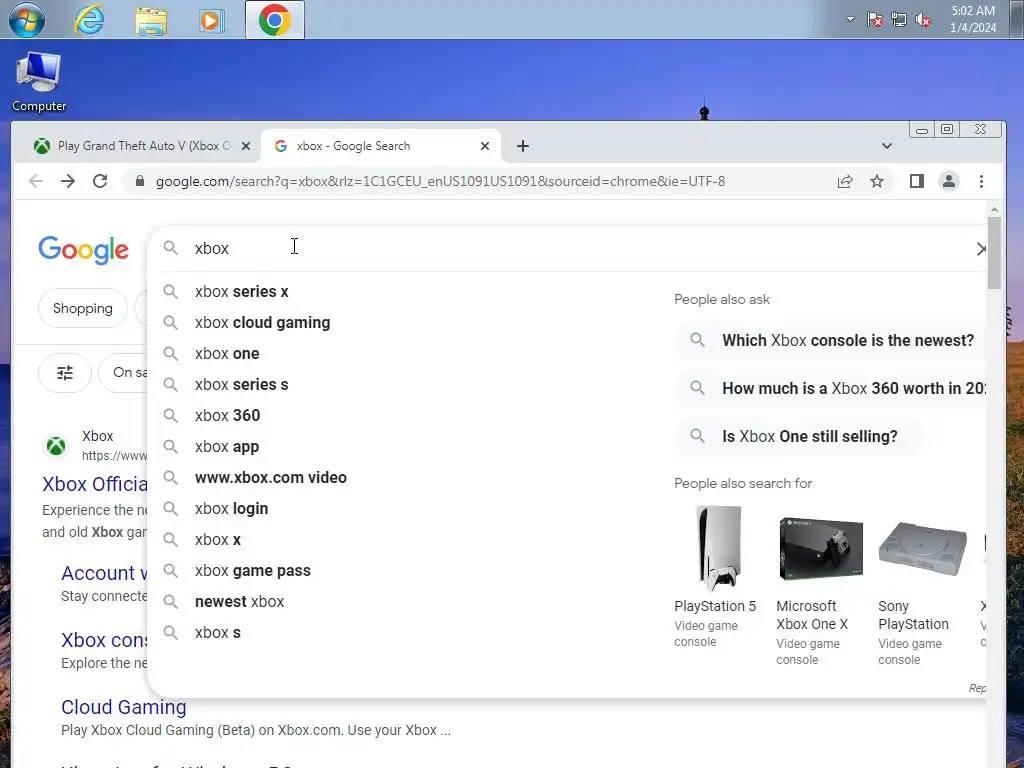Open PlayStation 5 console thumbnail

click(718, 547)
